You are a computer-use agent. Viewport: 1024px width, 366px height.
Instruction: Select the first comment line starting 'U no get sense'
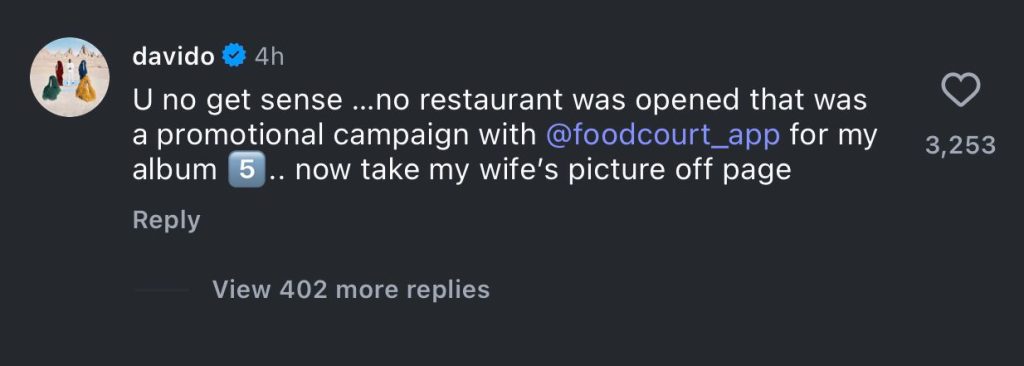click(x=500, y=100)
